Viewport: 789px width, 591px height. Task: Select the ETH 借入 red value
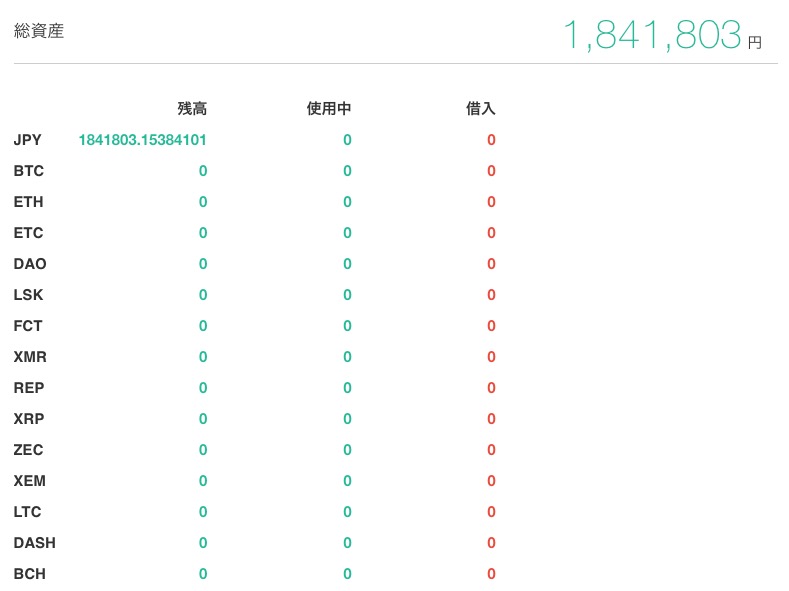(492, 202)
